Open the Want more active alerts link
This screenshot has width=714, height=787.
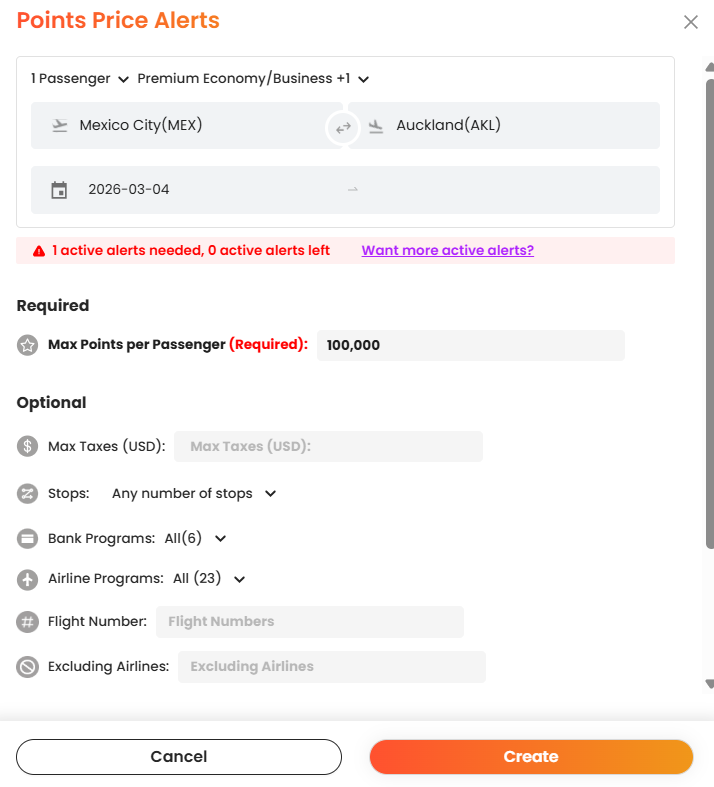448,250
